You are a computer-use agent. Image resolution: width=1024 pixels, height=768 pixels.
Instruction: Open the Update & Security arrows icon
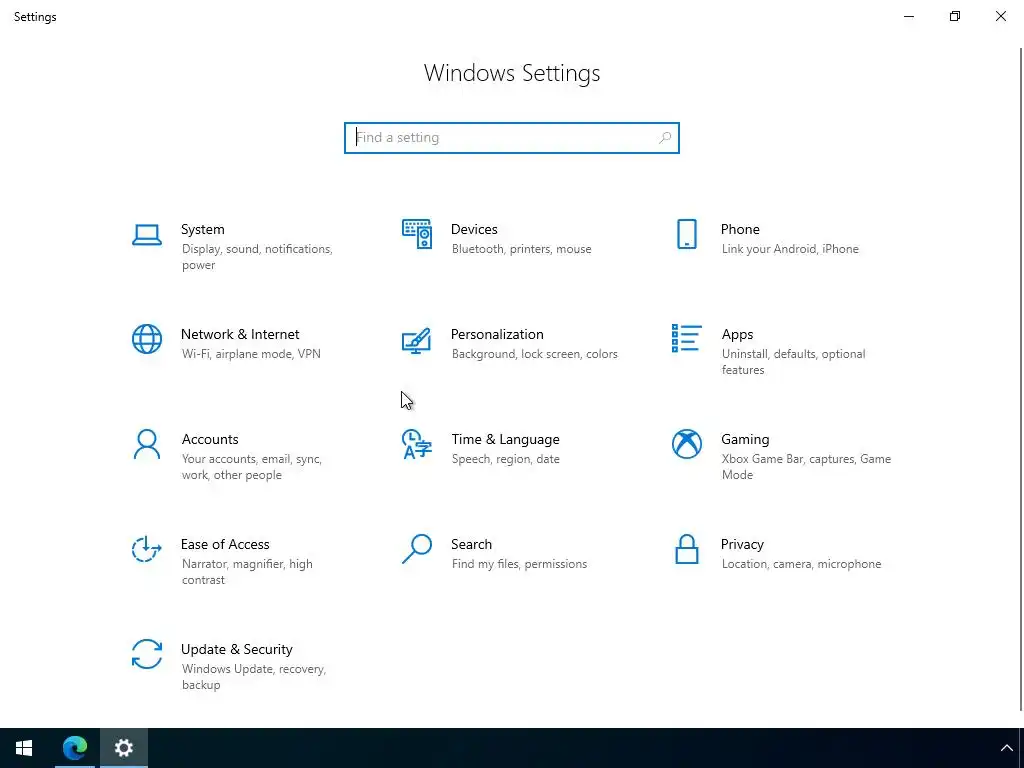pyautogui.click(x=146, y=654)
